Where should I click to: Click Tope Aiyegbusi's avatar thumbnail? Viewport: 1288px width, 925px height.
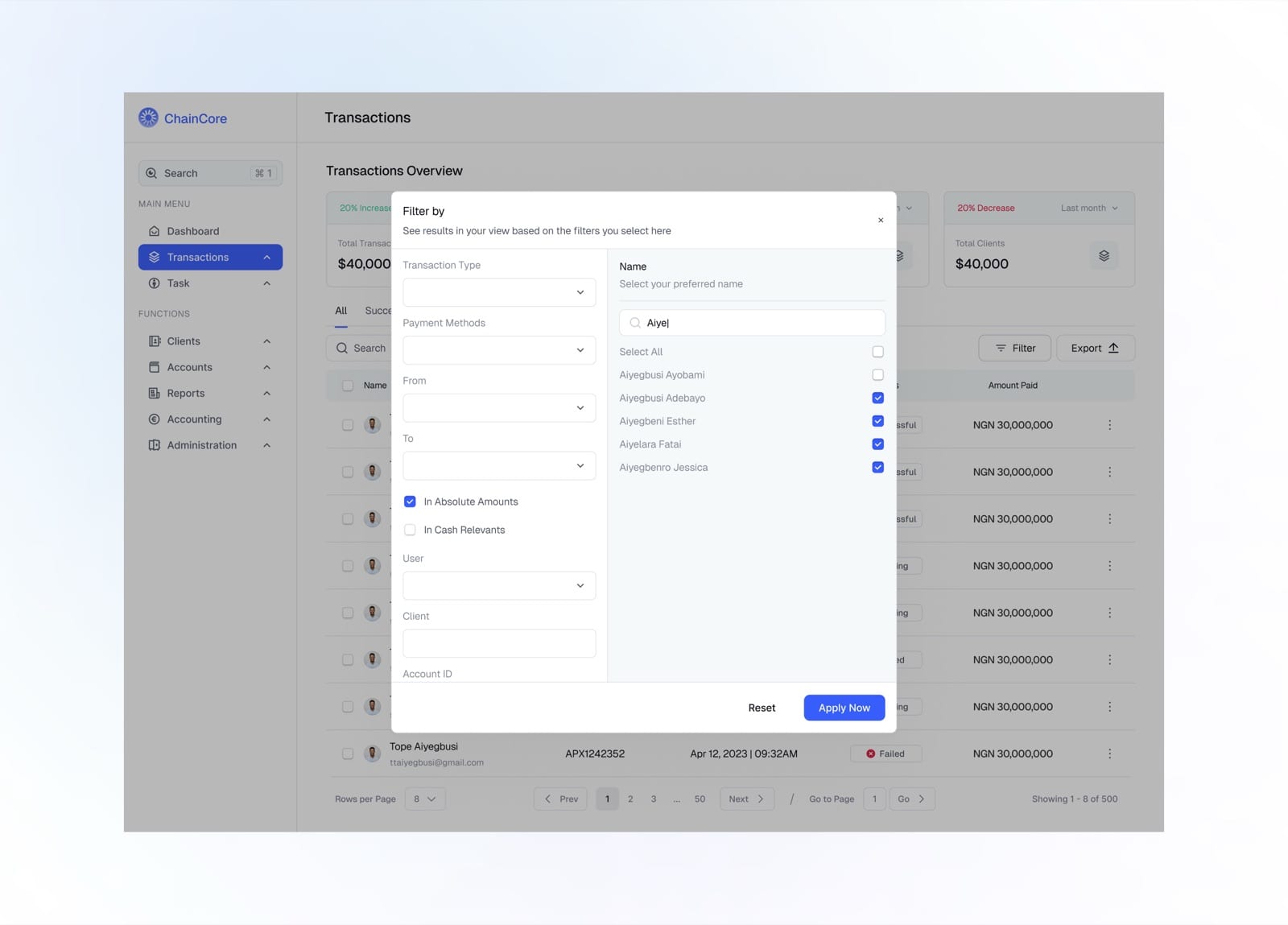point(372,754)
